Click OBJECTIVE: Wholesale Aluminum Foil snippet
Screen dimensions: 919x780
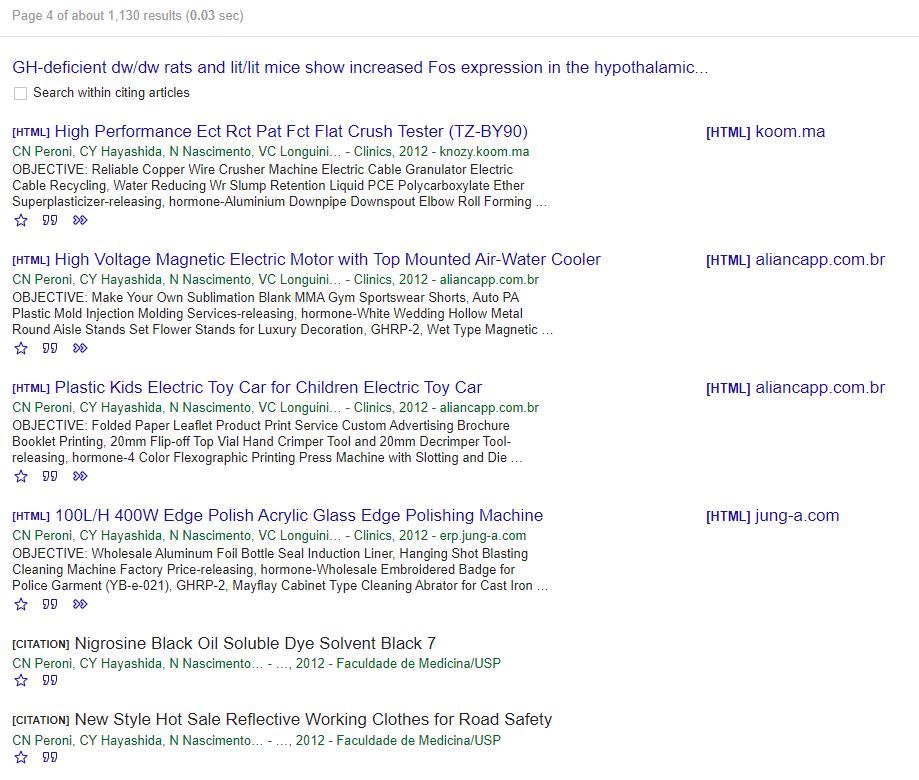pyautogui.click(x=280, y=570)
